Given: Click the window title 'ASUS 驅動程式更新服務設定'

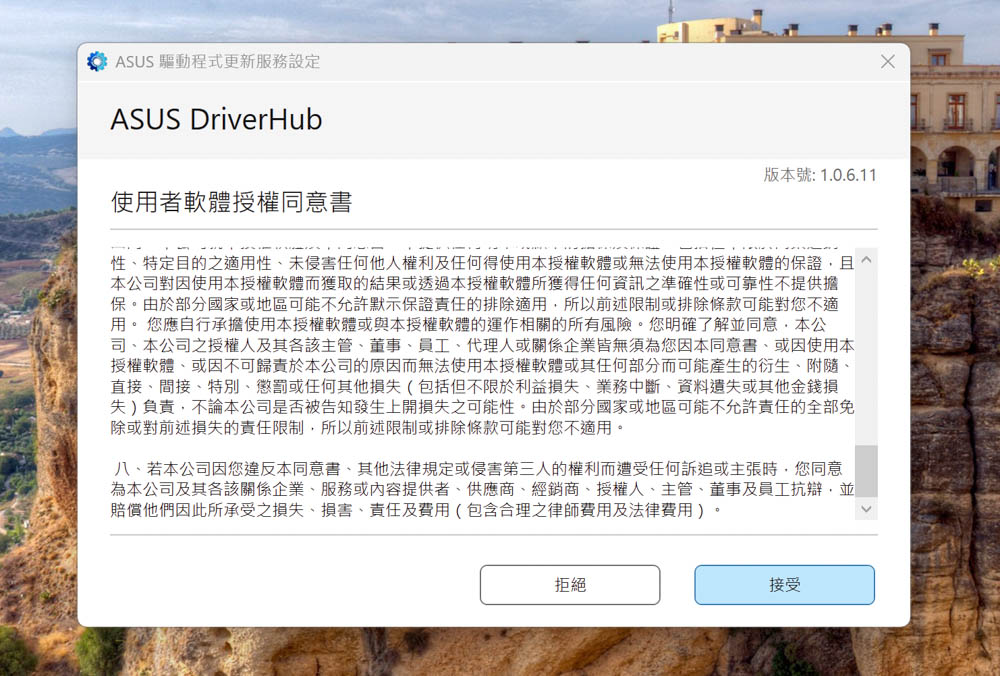Looking at the screenshot, I should tap(218, 62).
